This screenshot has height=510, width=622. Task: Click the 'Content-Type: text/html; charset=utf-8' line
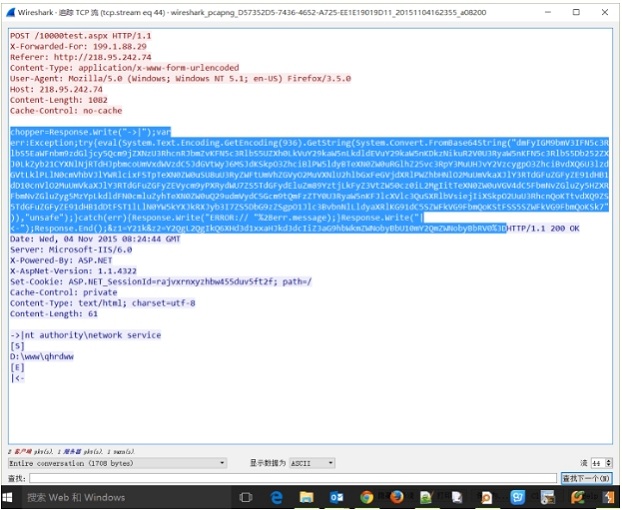103,303
